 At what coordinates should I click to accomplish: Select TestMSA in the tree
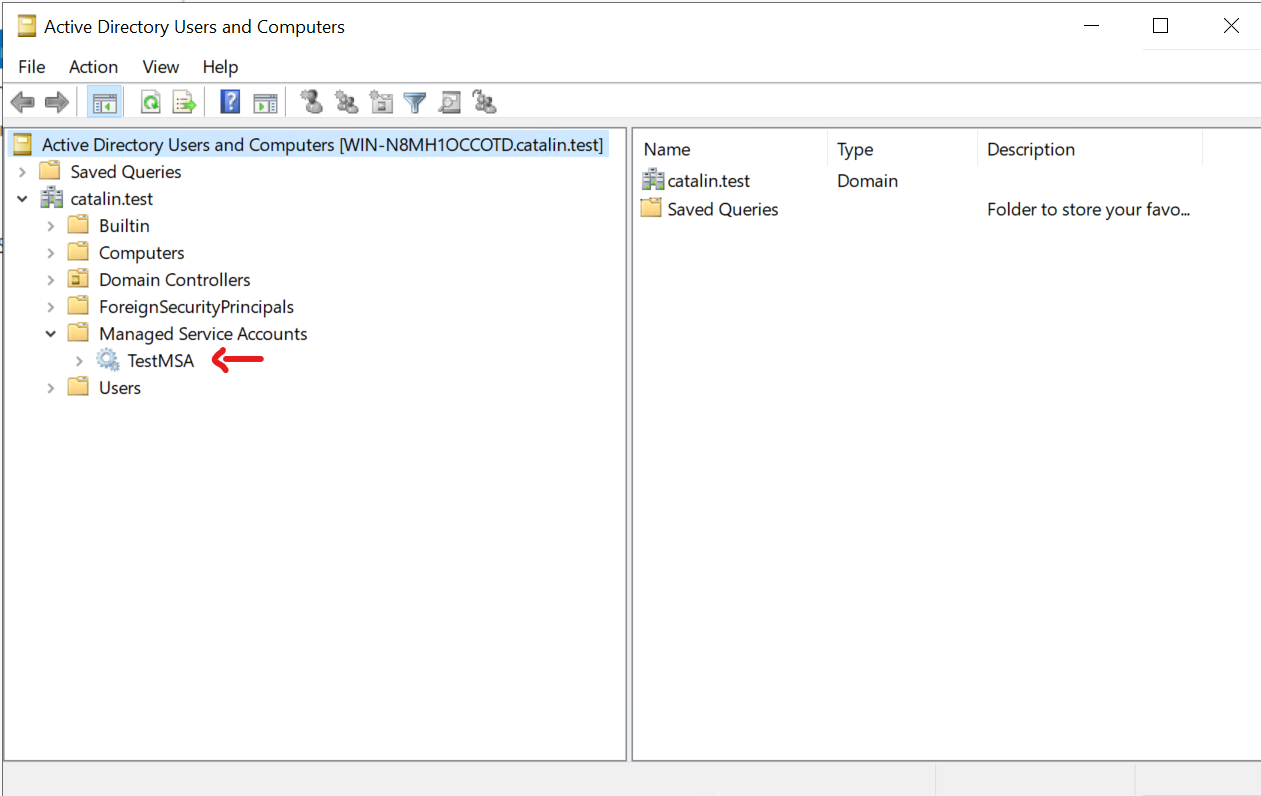point(160,361)
